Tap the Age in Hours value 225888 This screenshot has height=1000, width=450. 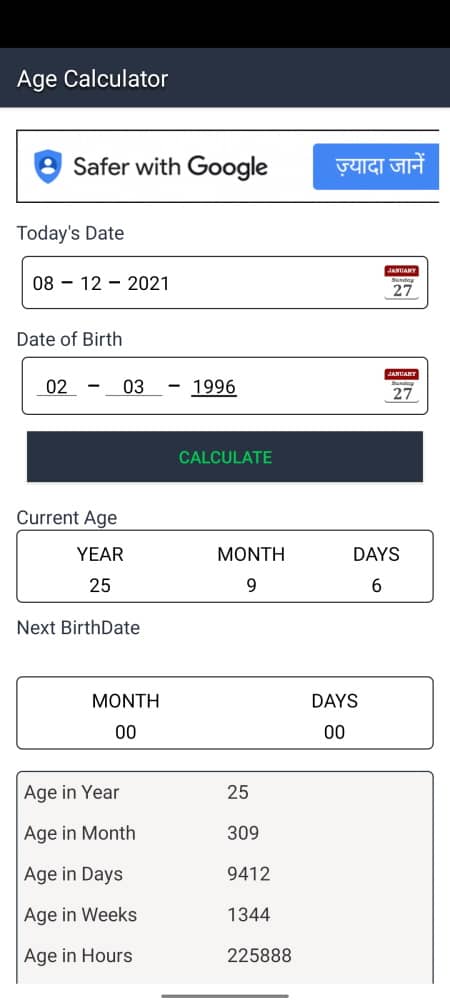tap(259, 955)
